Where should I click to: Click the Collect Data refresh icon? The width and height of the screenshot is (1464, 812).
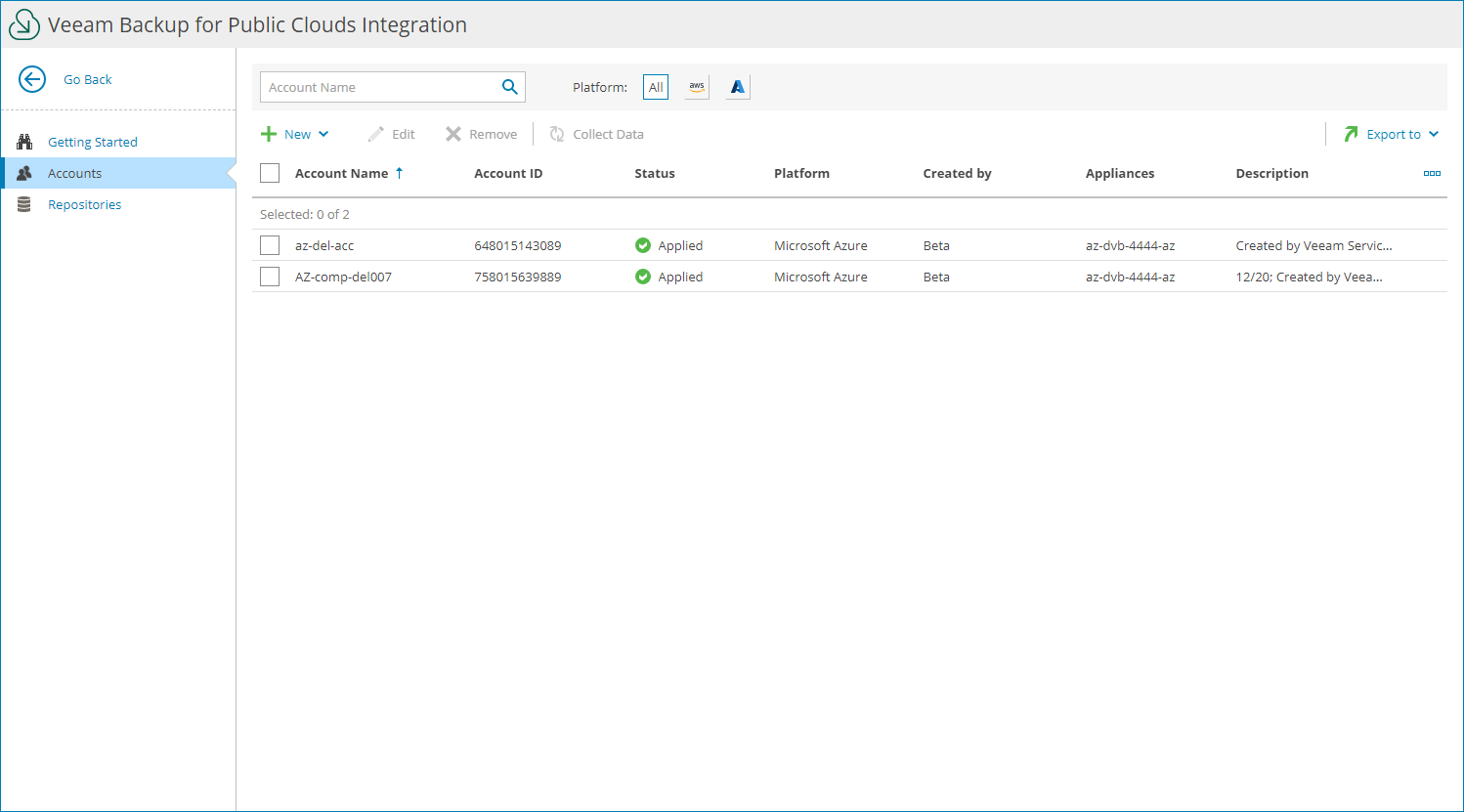coord(557,134)
